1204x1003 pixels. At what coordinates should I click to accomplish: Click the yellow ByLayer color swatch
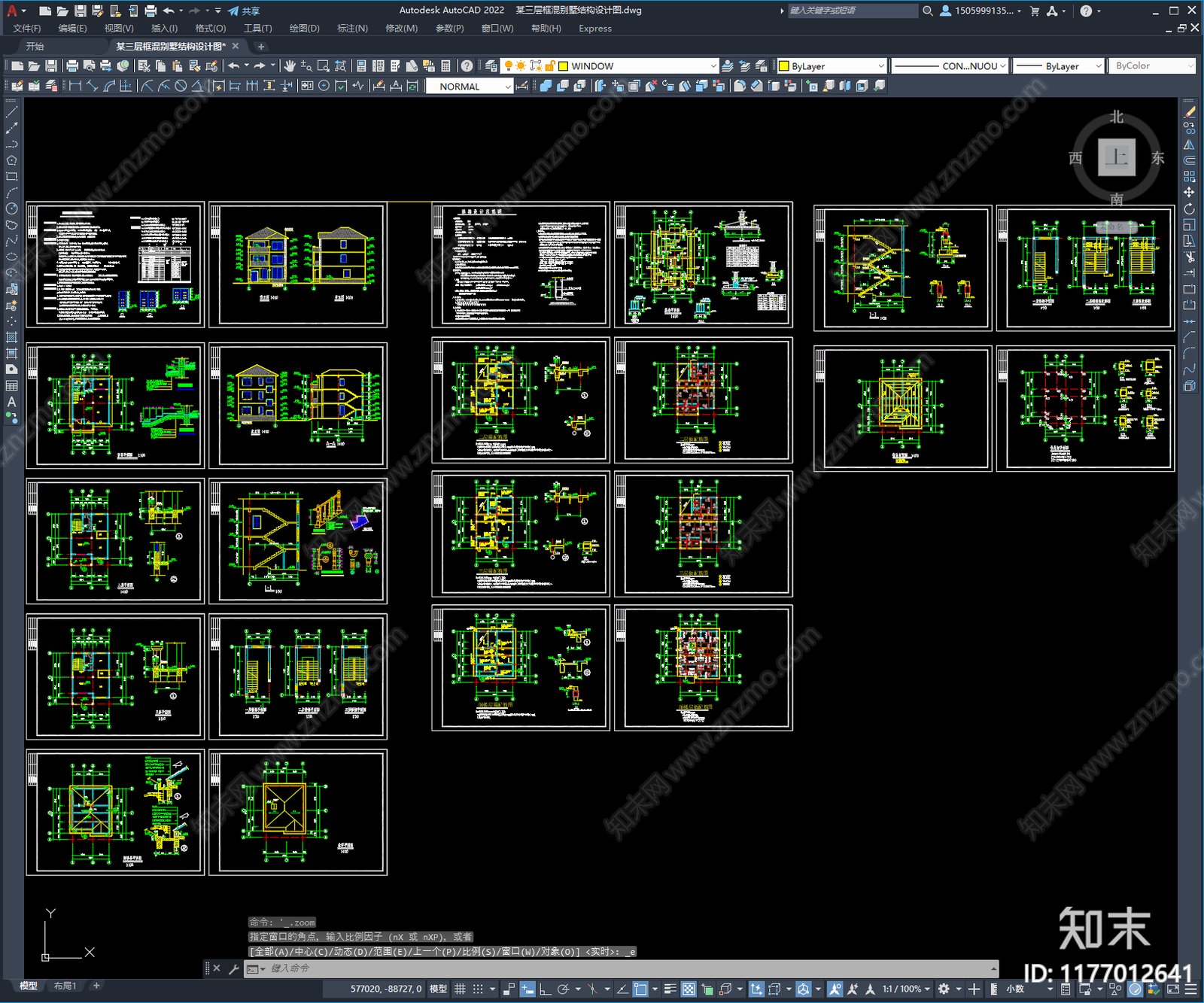pos(784,66)
